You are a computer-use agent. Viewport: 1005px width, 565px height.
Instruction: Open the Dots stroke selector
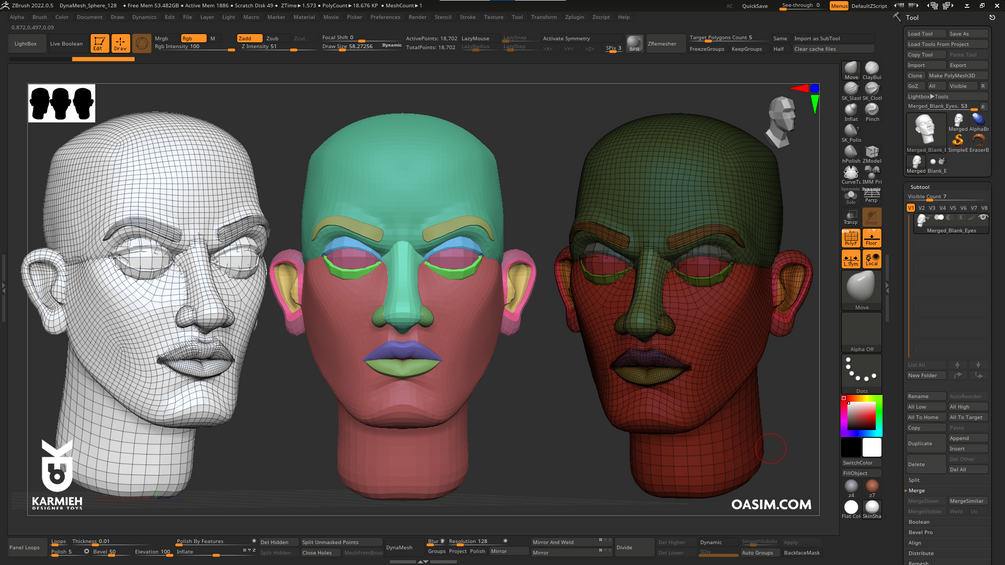point(861,374)
